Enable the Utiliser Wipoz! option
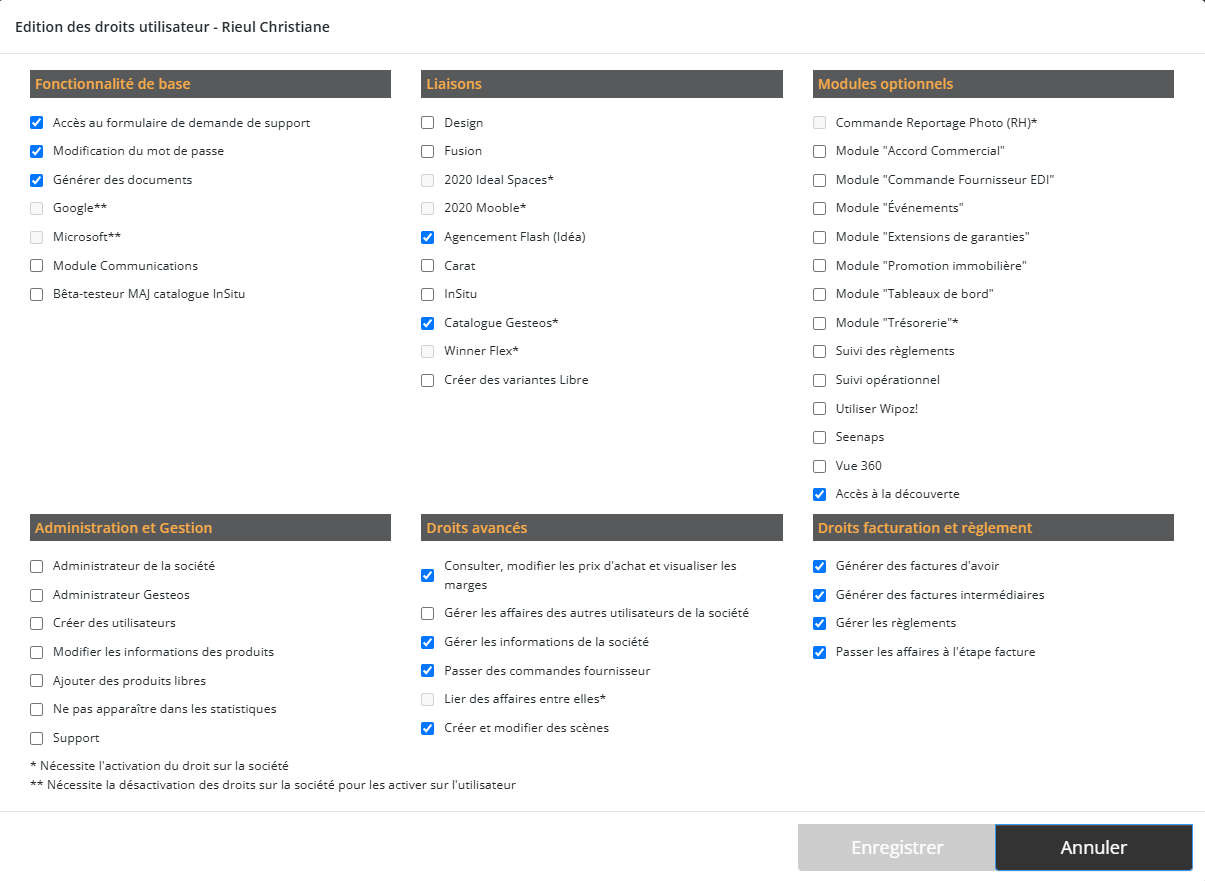 [820, 409]
